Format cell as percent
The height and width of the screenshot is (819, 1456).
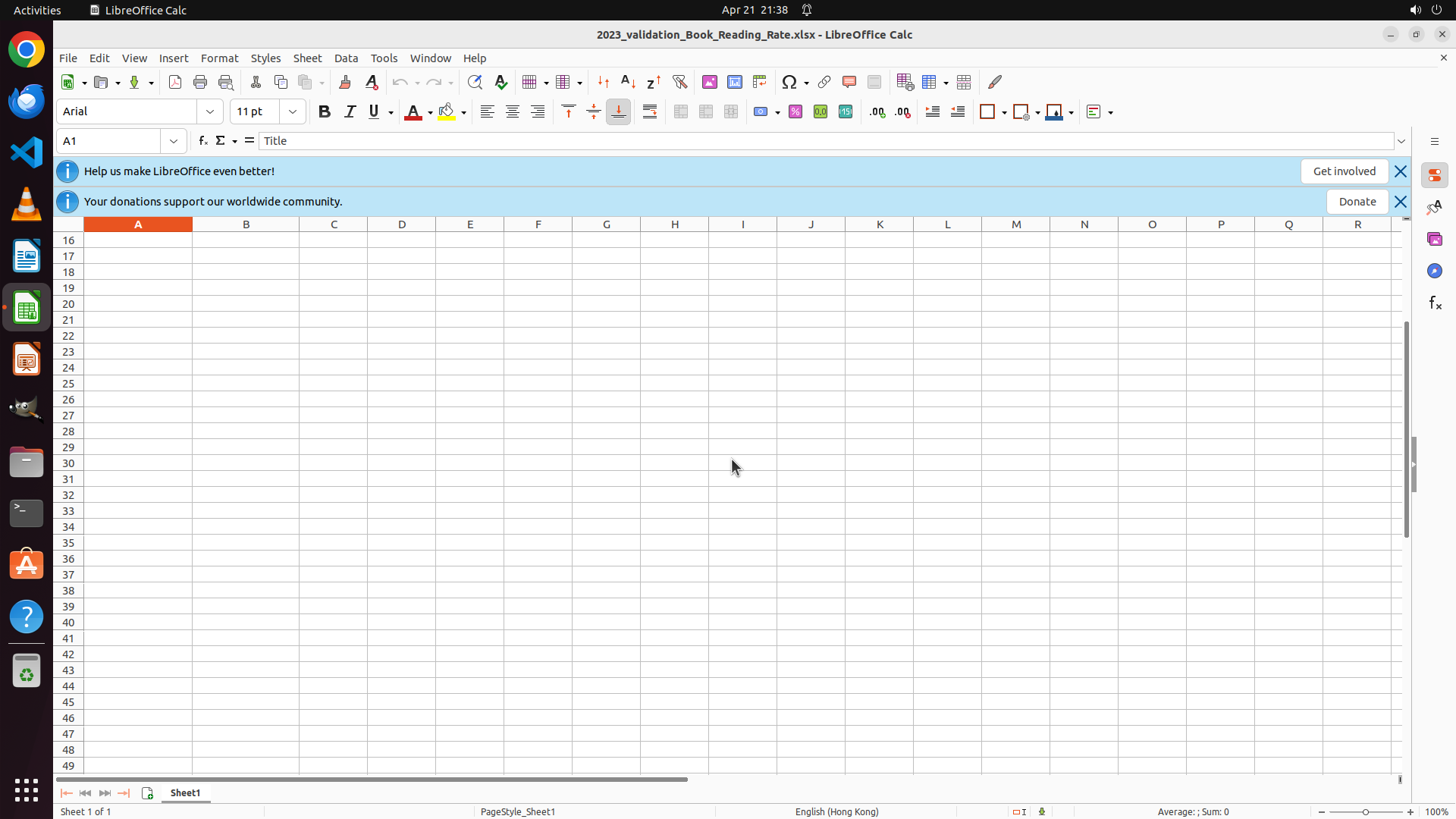(x=795, y=111)
